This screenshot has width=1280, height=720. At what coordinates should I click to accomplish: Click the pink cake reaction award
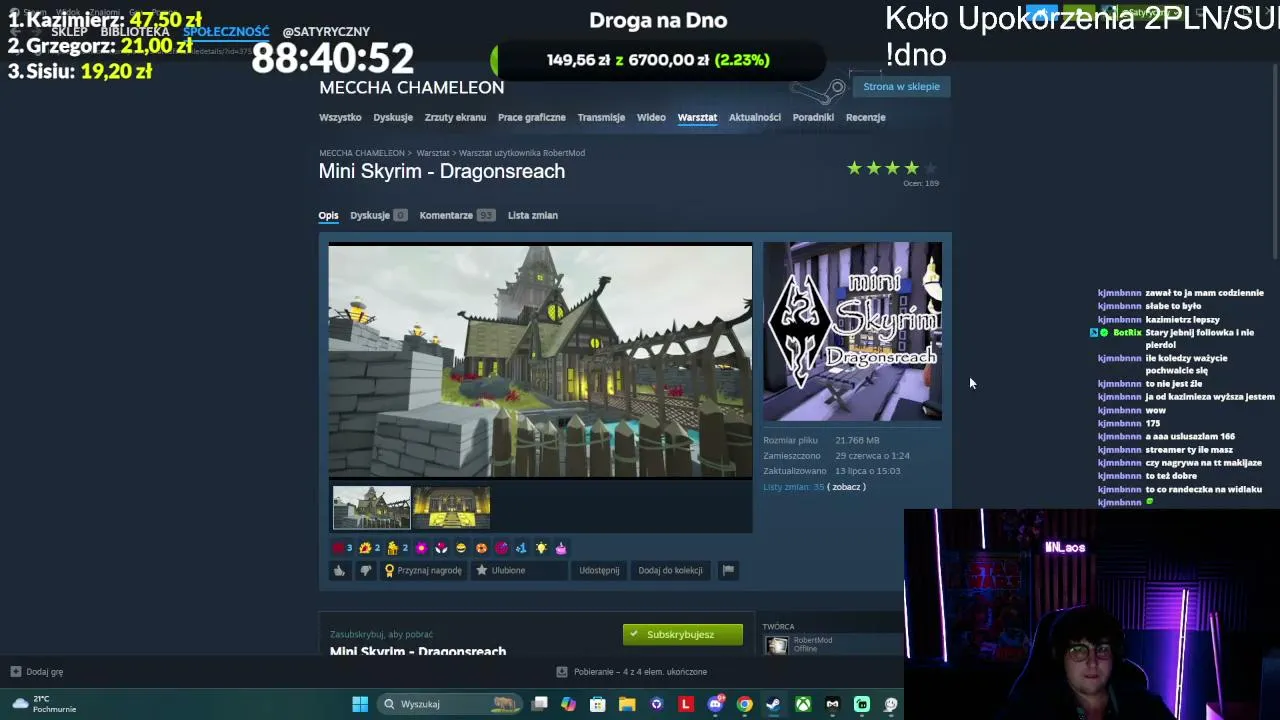pos(561,548)
